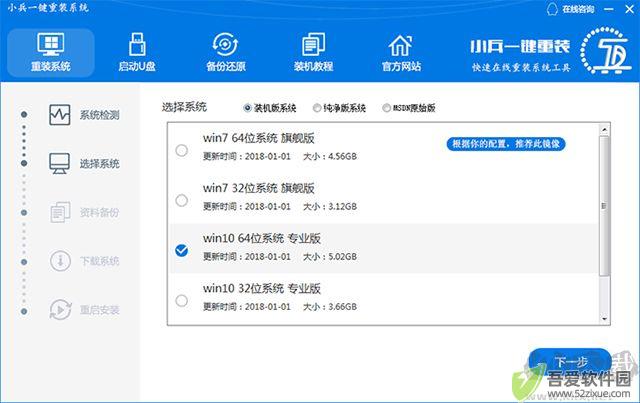The image size is (640, 403).
Task: Select the 纯净版系统 radio option
Action: [317, 108]
